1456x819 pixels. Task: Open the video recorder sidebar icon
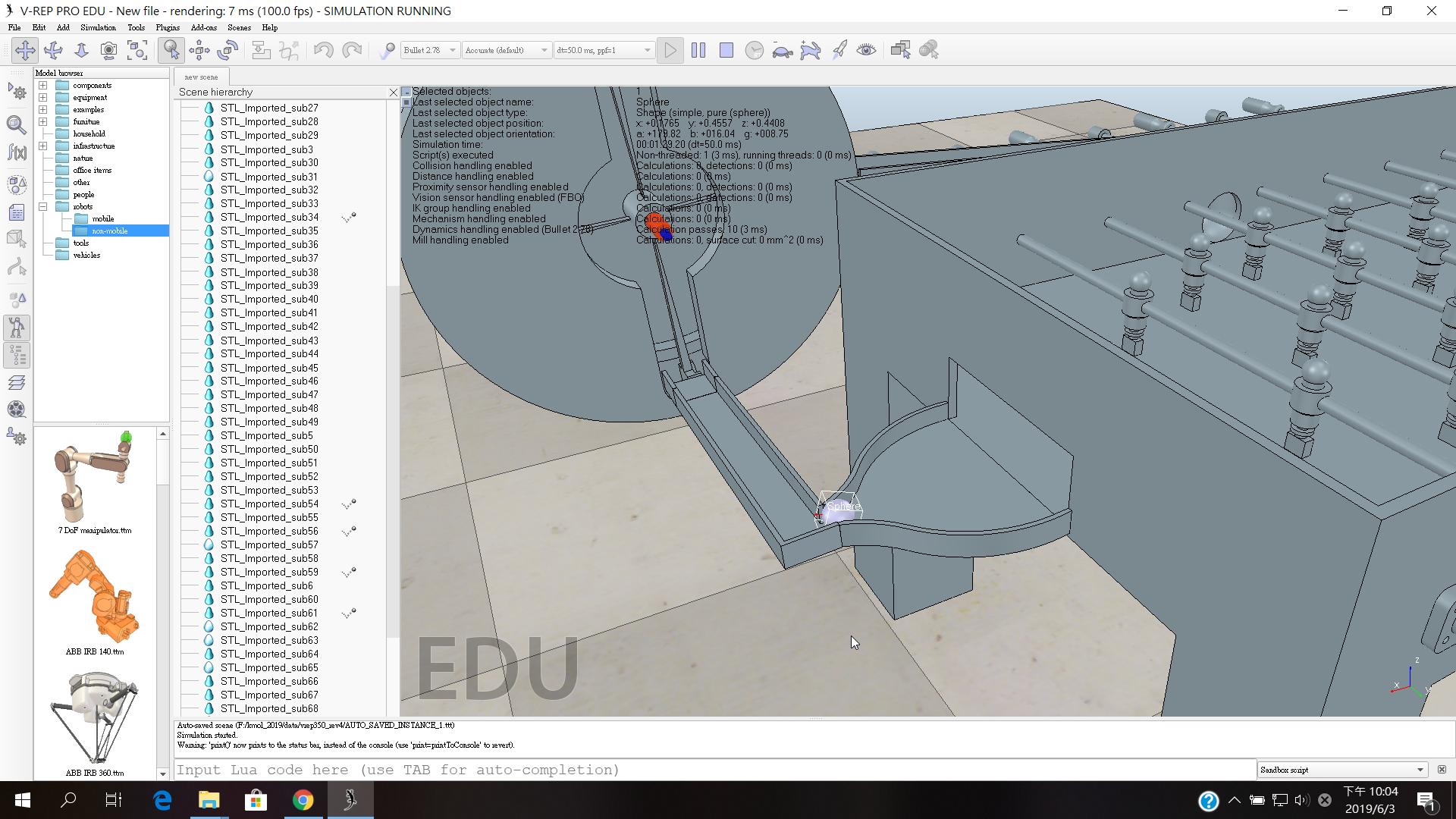point(17,409)
